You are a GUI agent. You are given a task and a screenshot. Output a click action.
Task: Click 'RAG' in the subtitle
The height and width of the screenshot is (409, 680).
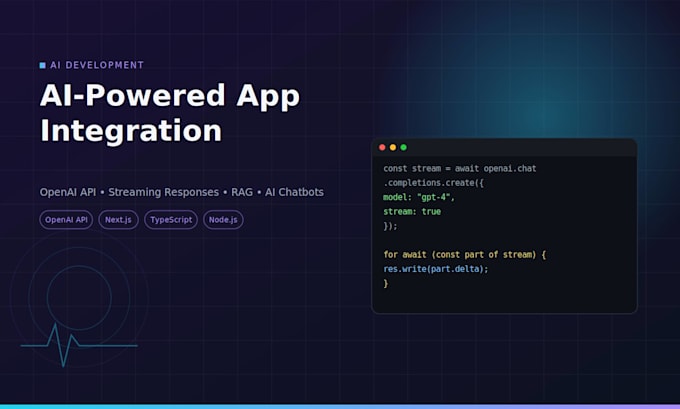coord(242,192)
